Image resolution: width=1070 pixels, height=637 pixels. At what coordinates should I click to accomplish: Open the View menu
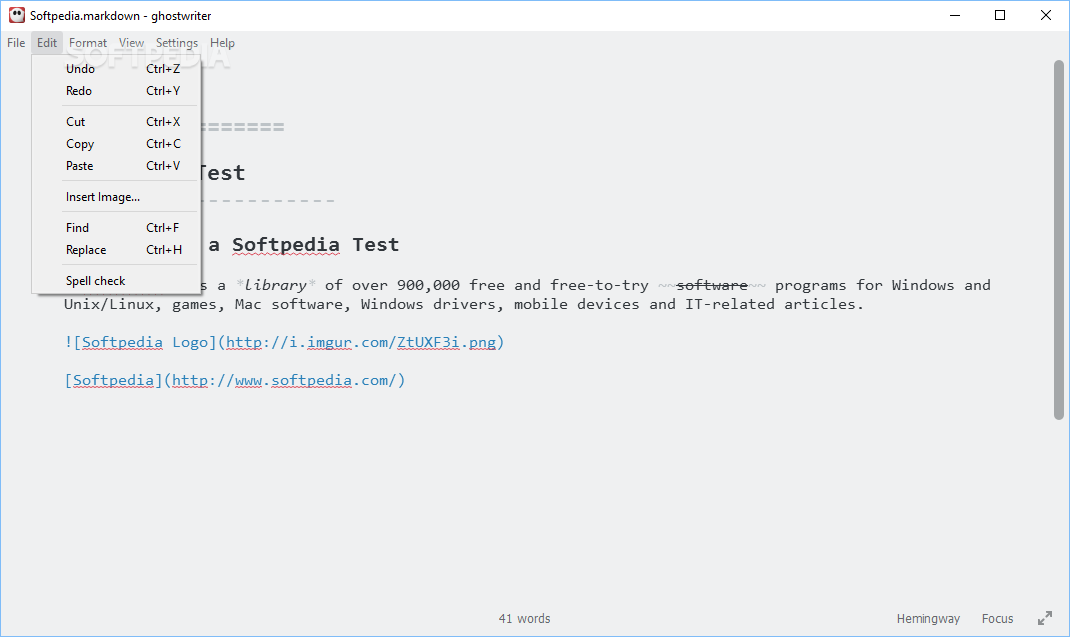(x=131, y=43)
